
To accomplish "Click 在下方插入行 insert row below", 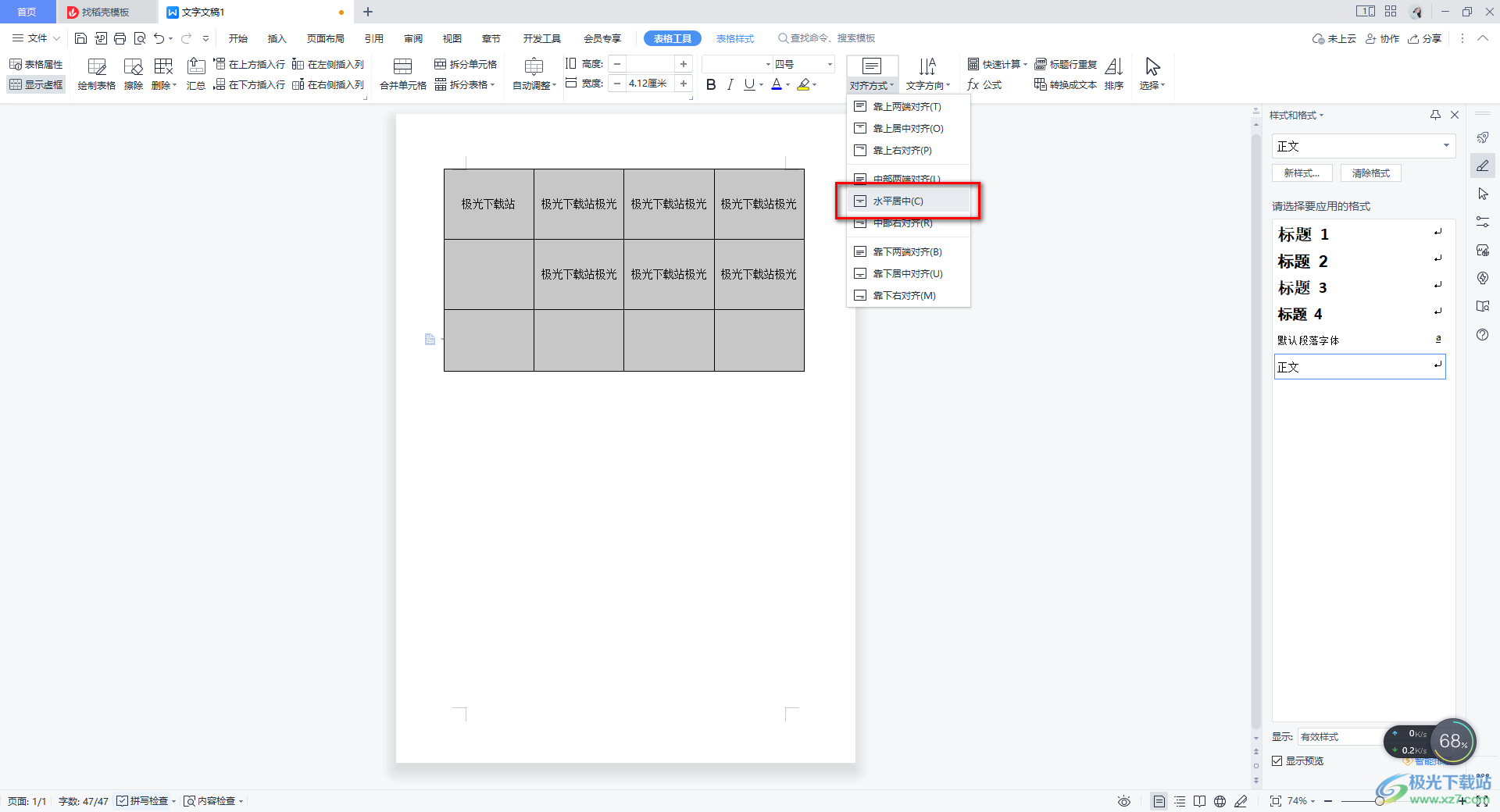I will click(249, 84).
